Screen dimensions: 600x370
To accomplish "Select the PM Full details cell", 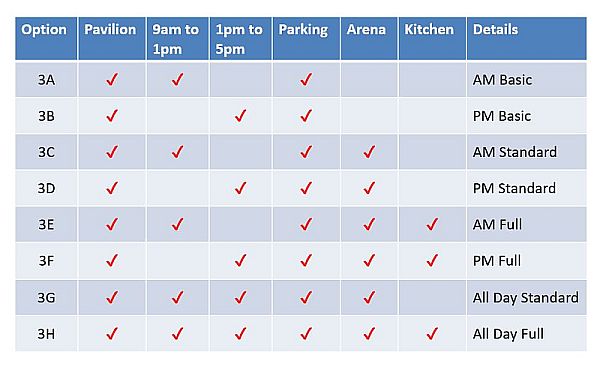I will [527, 261].
